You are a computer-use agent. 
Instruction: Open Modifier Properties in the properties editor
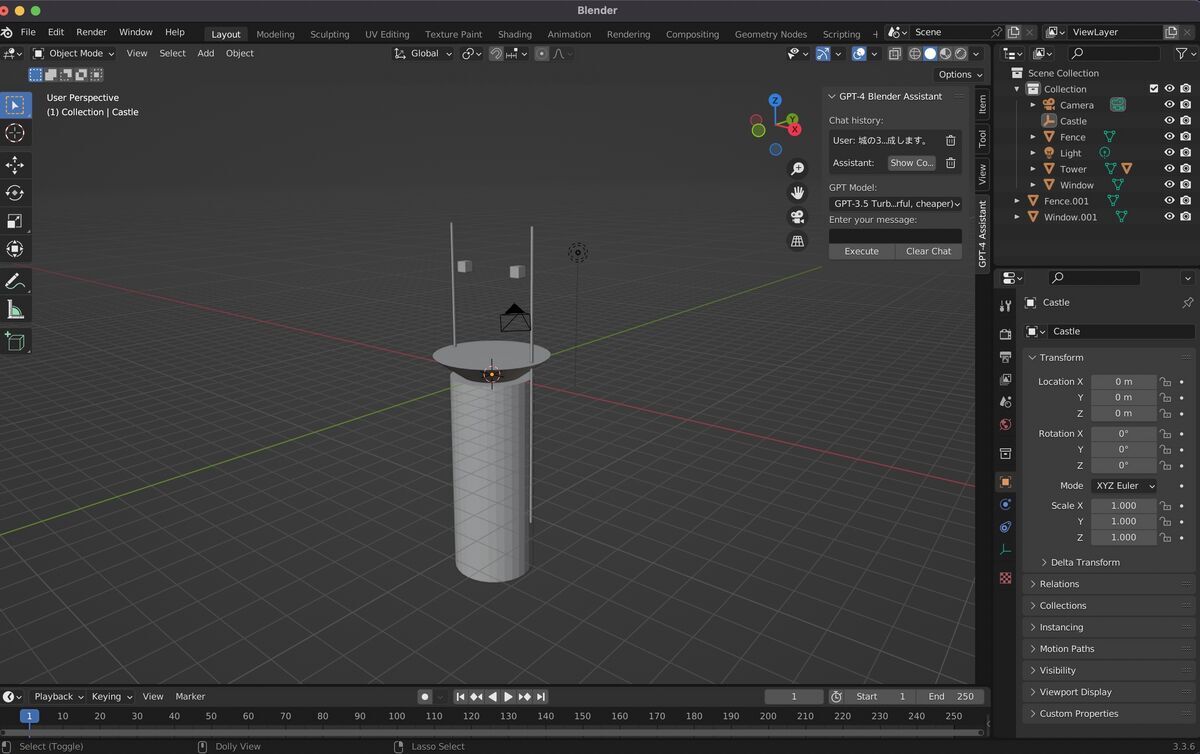tap(1005, 527)
